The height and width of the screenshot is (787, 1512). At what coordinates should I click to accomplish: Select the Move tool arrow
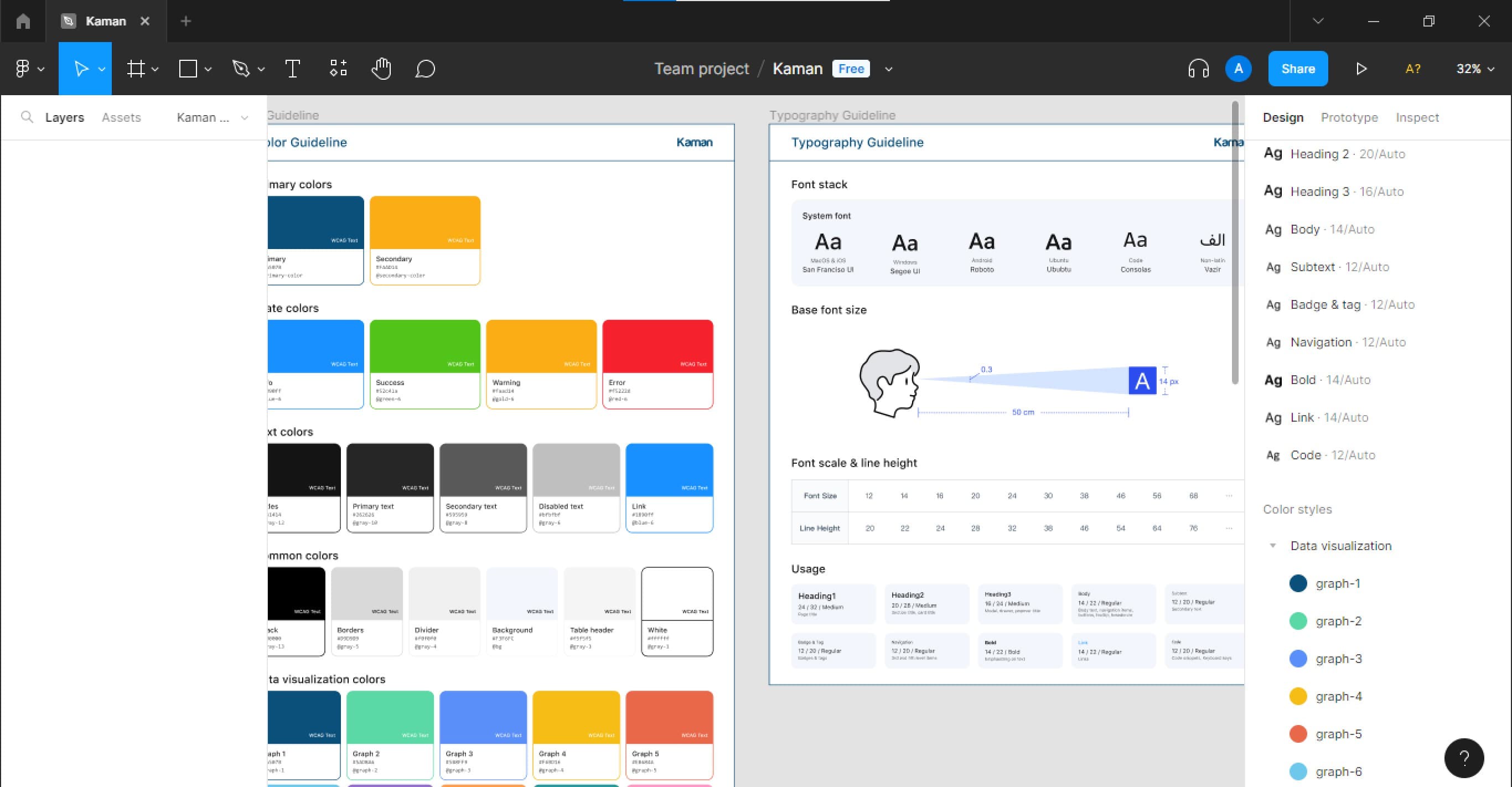[81, 69]
